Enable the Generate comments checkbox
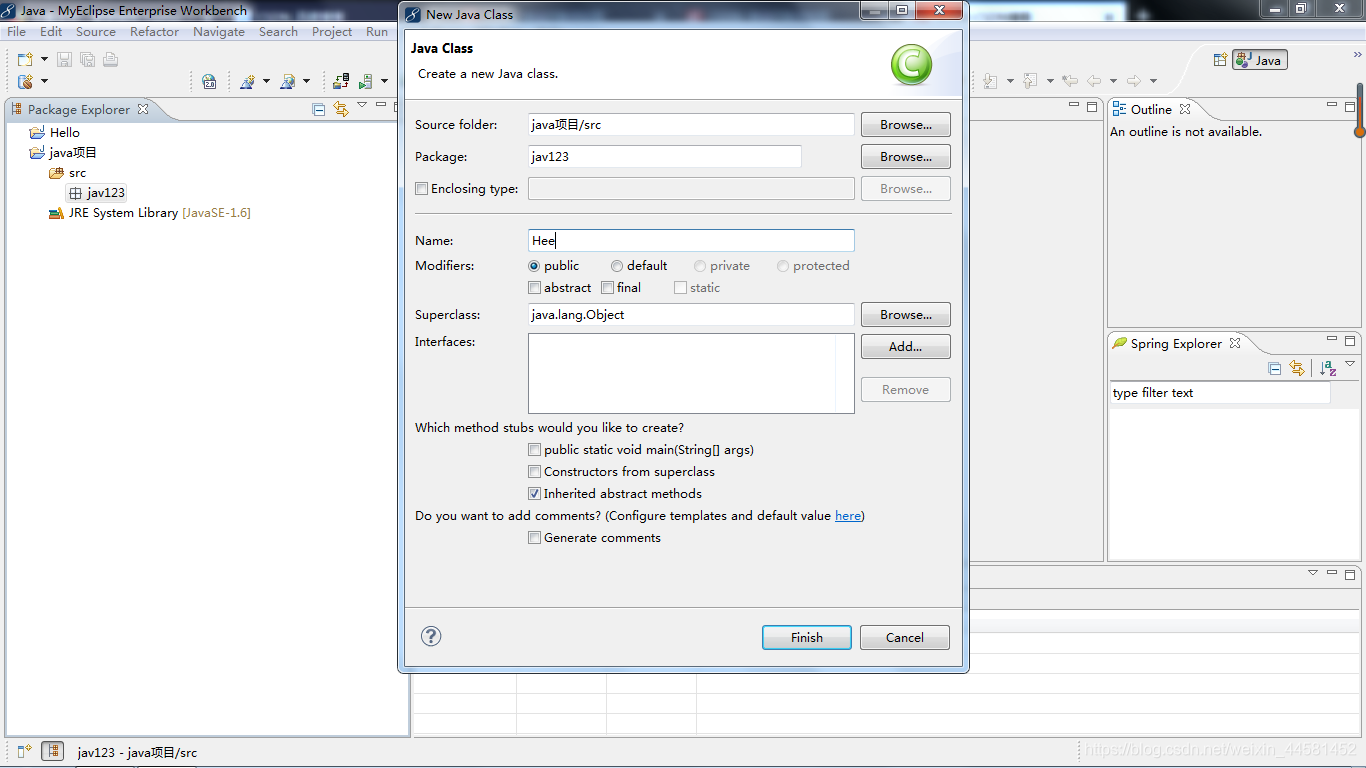The image size is (1366, 768). point(534,538)
